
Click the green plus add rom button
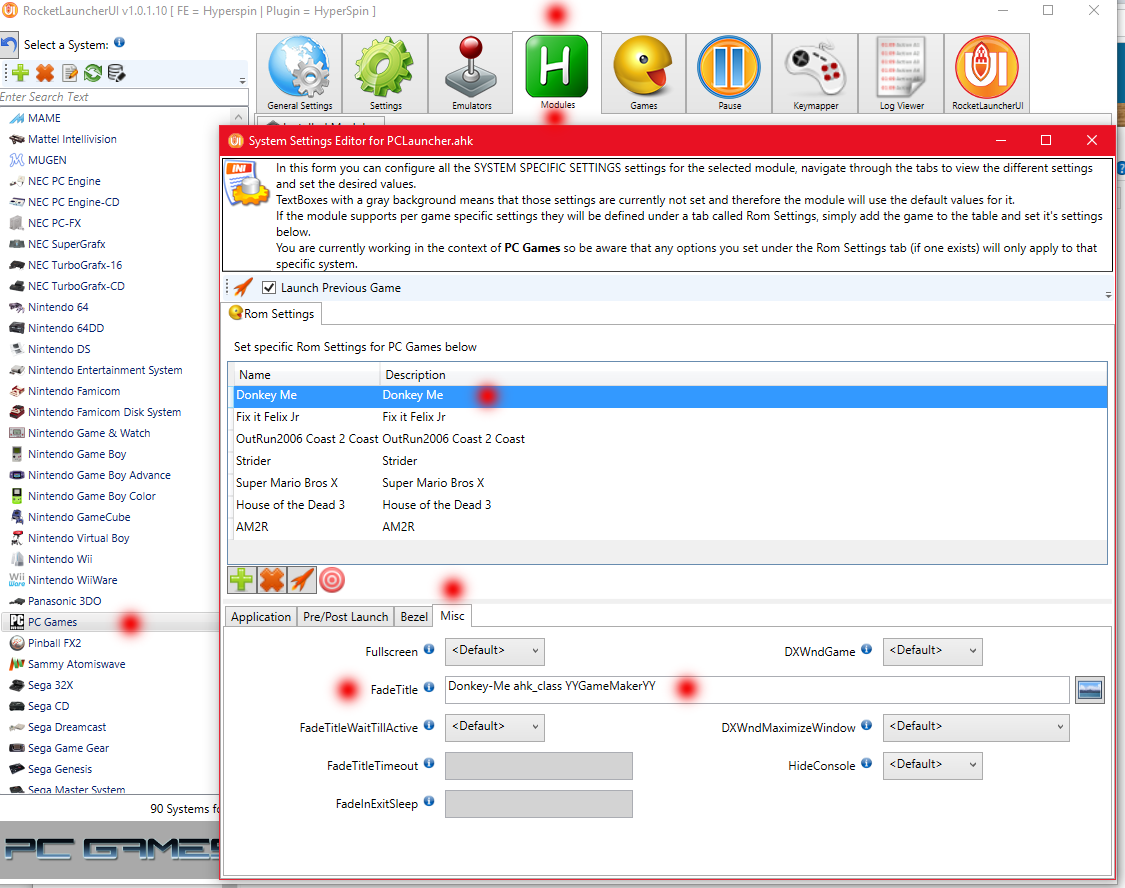pyautogui.click(x=242, y=579)
